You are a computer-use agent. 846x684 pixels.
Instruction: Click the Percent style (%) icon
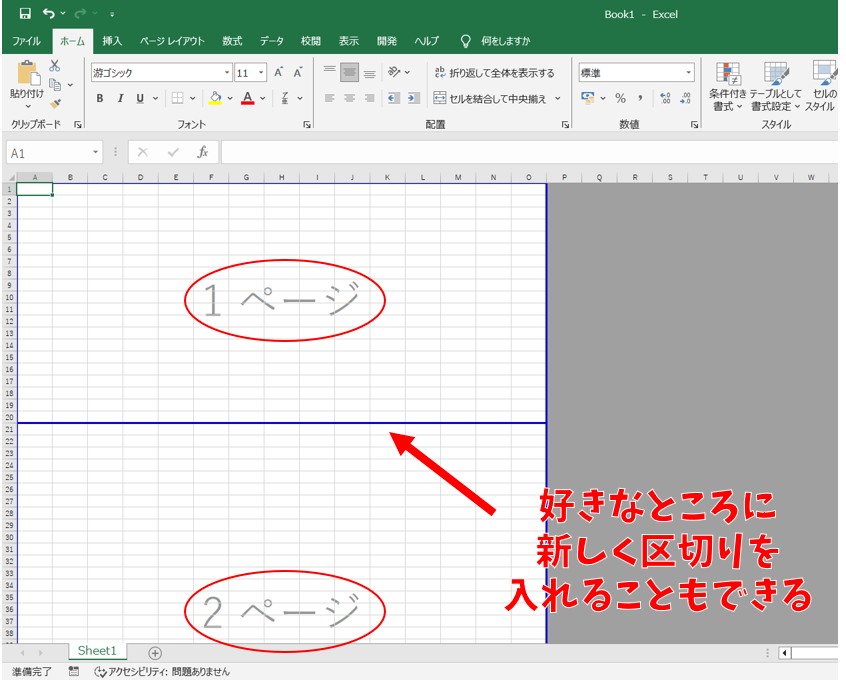pos(620,97)
